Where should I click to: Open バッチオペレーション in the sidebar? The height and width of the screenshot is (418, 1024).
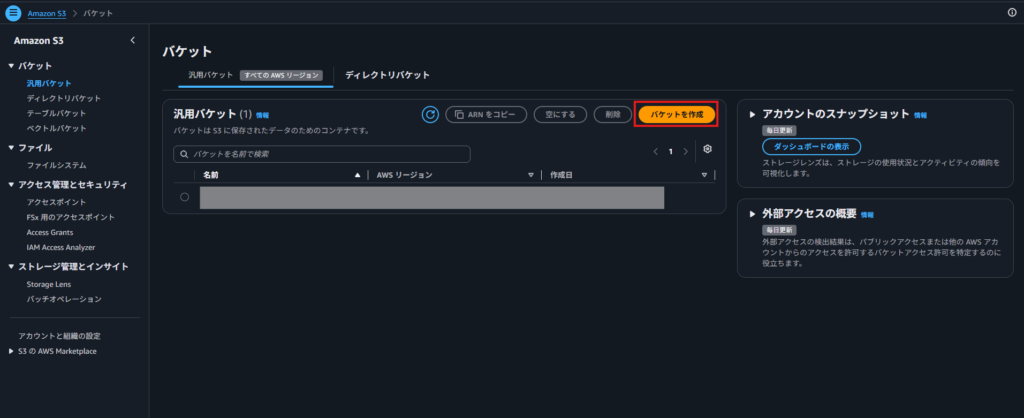click(x=64, y=299)
